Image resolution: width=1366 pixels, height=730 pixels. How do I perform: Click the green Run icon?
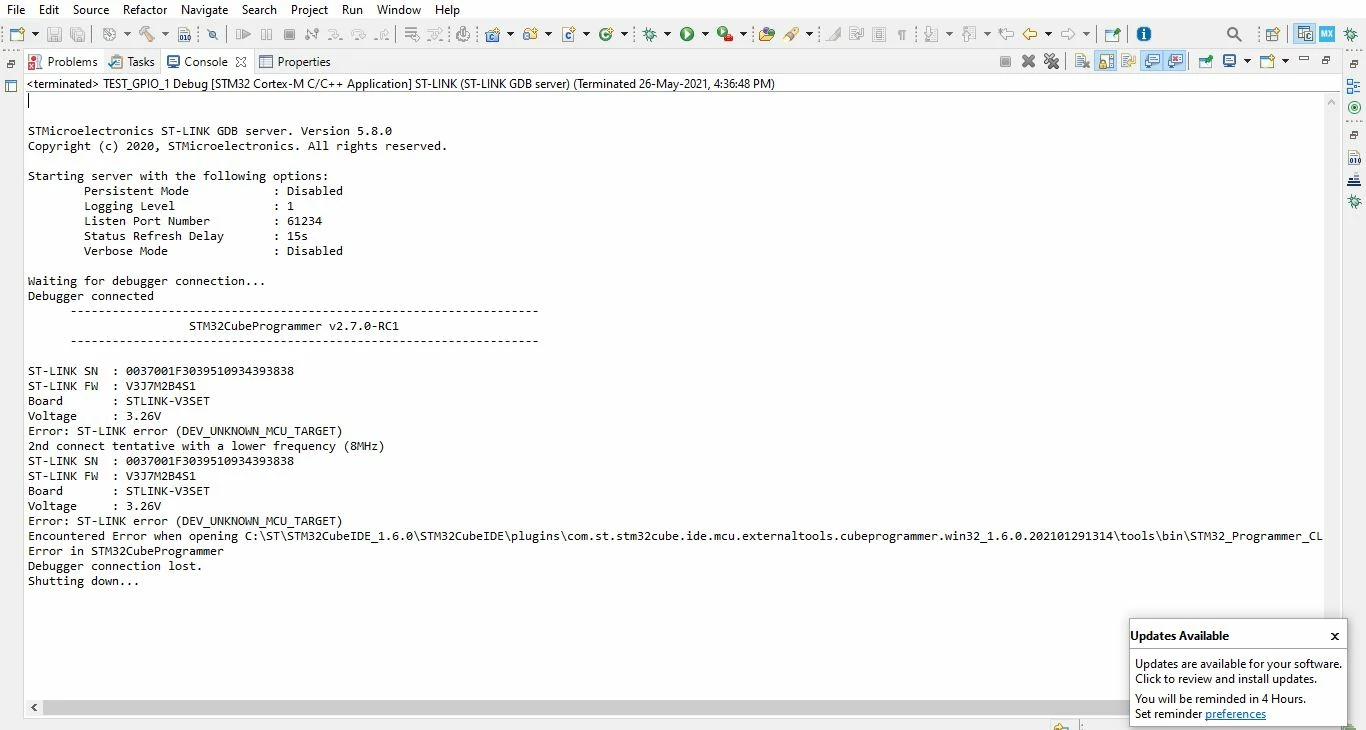[x=687, y=34]
